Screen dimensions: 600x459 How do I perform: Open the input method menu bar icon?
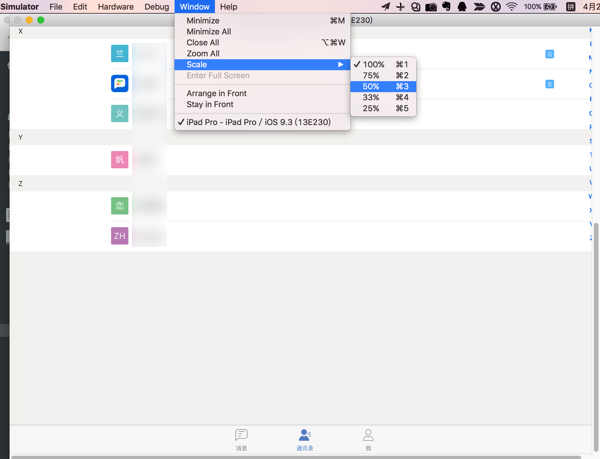point(571,7)
